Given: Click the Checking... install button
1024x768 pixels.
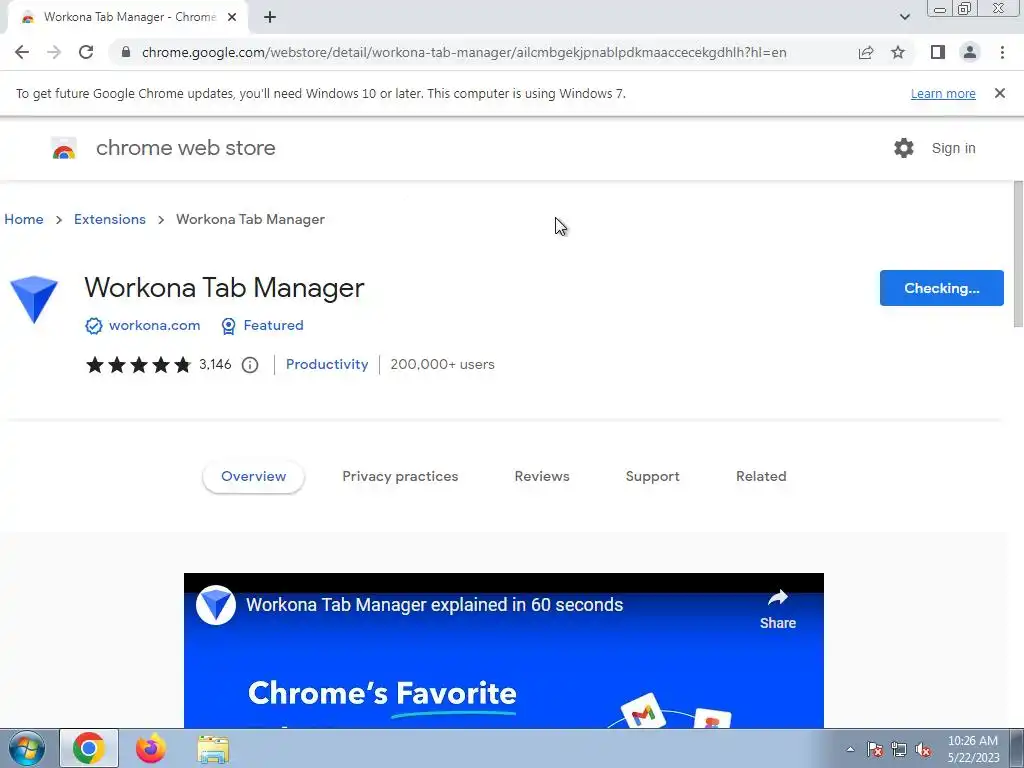Looking at the screenshot, I should pos(942,288).
